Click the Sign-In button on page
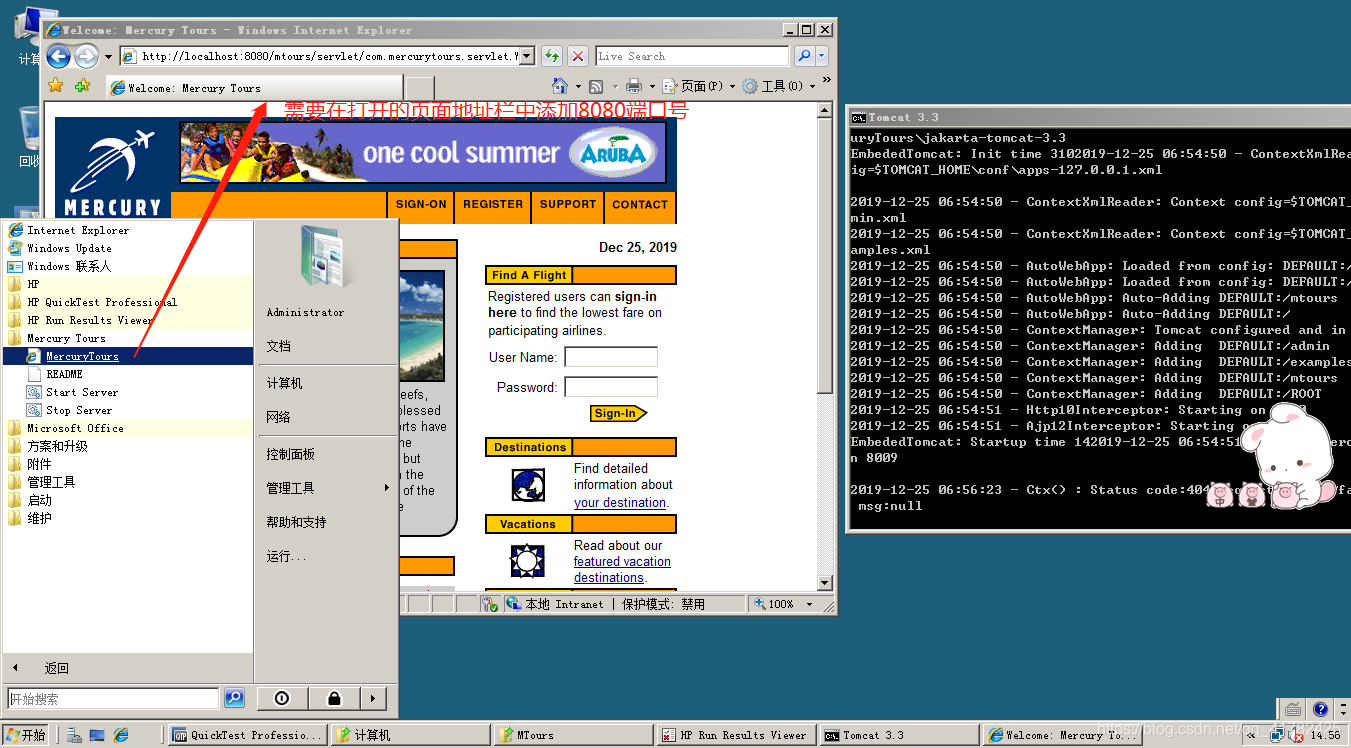Screen dimensions: 1351x748 [618, 413]
